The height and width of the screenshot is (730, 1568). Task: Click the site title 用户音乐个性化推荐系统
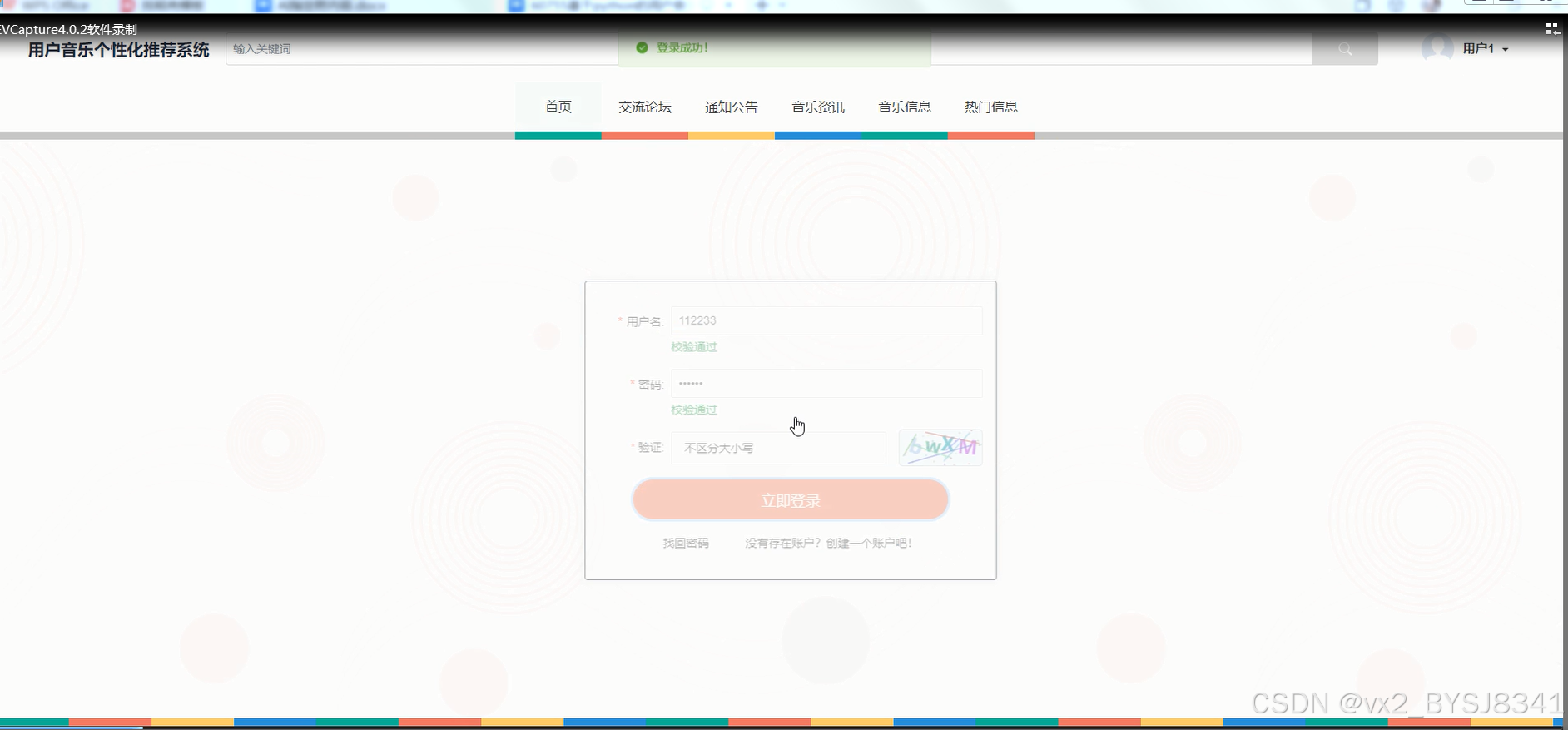[119, 50]
